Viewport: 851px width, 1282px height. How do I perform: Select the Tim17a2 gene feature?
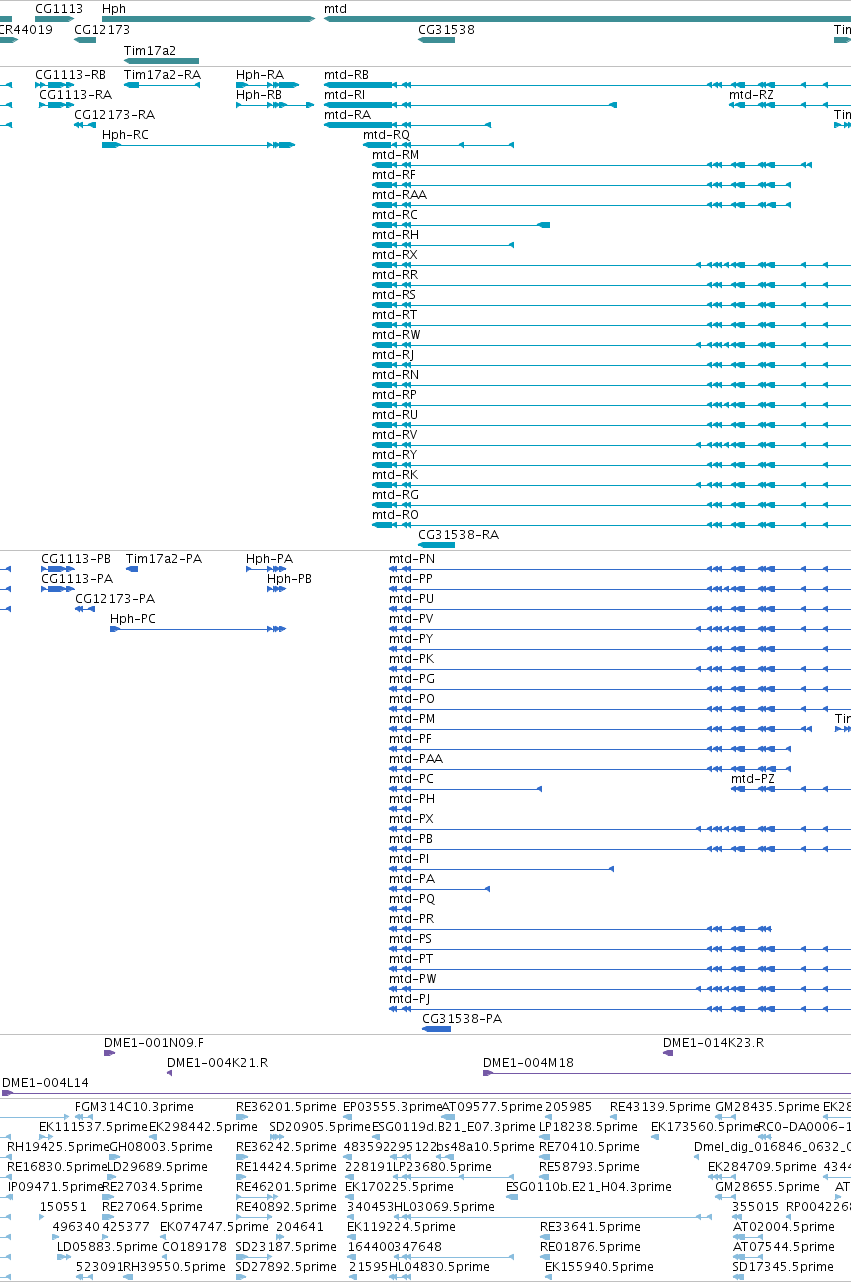(x=161, y=61)
